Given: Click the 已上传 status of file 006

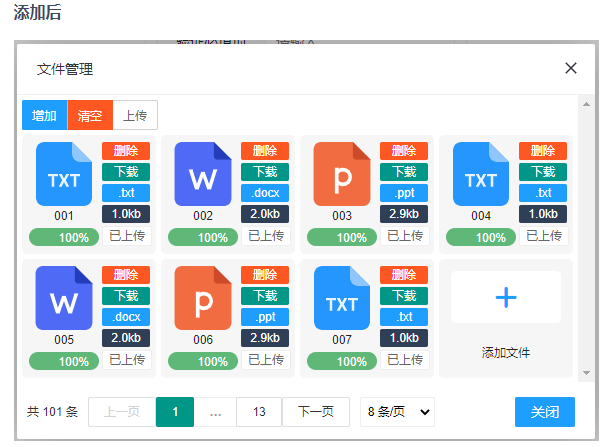Looking at the screenshot, I should (x=266, y=360).
